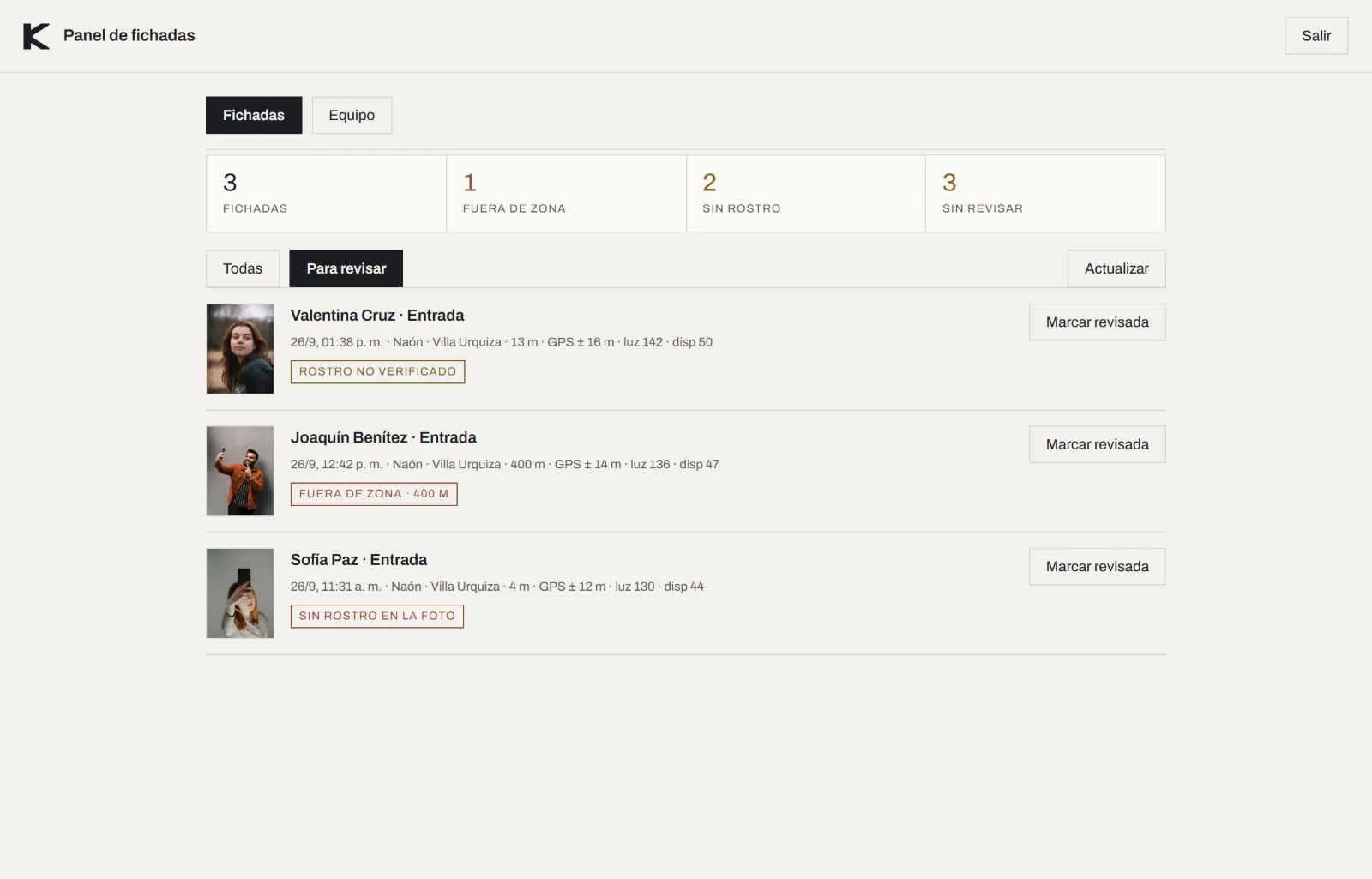Click Valentina Cruz's 26/9, 01:38 p. m. details line

coord(502,342)
